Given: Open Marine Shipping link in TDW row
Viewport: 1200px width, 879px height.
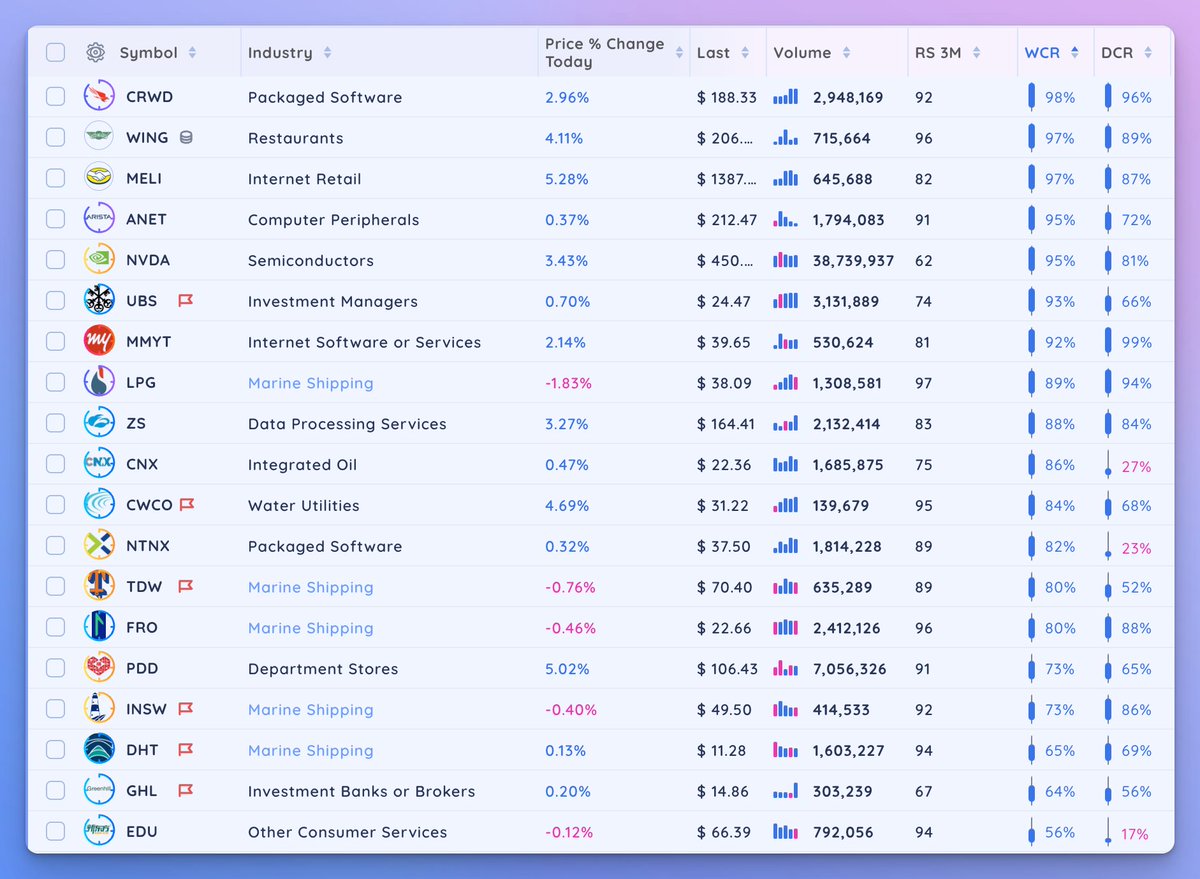Looking at the screenshot, I should coord(310,587).
